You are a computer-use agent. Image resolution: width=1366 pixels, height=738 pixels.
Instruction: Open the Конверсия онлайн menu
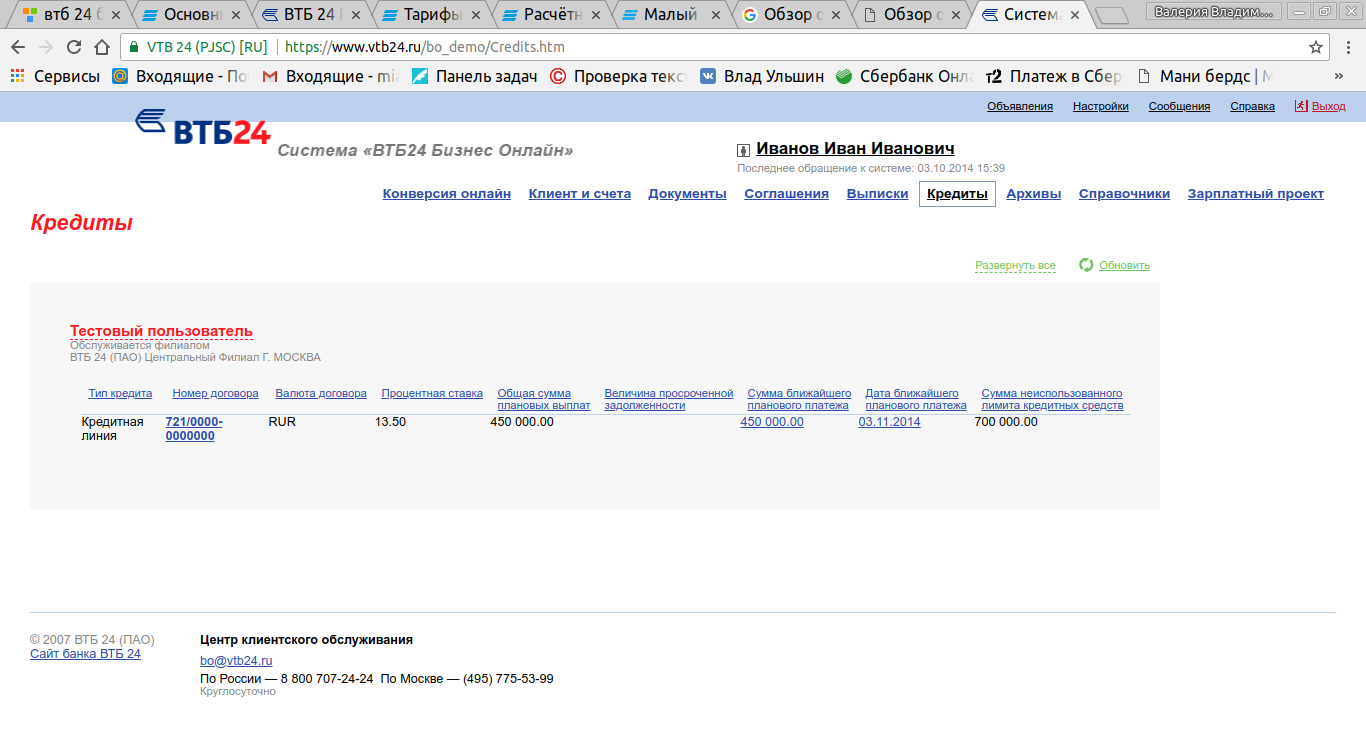447,194
